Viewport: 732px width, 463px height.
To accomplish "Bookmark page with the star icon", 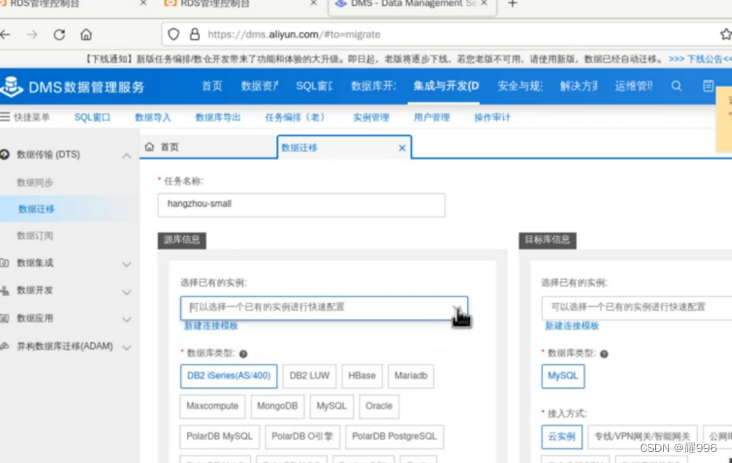I will click(x=726, y=34).
